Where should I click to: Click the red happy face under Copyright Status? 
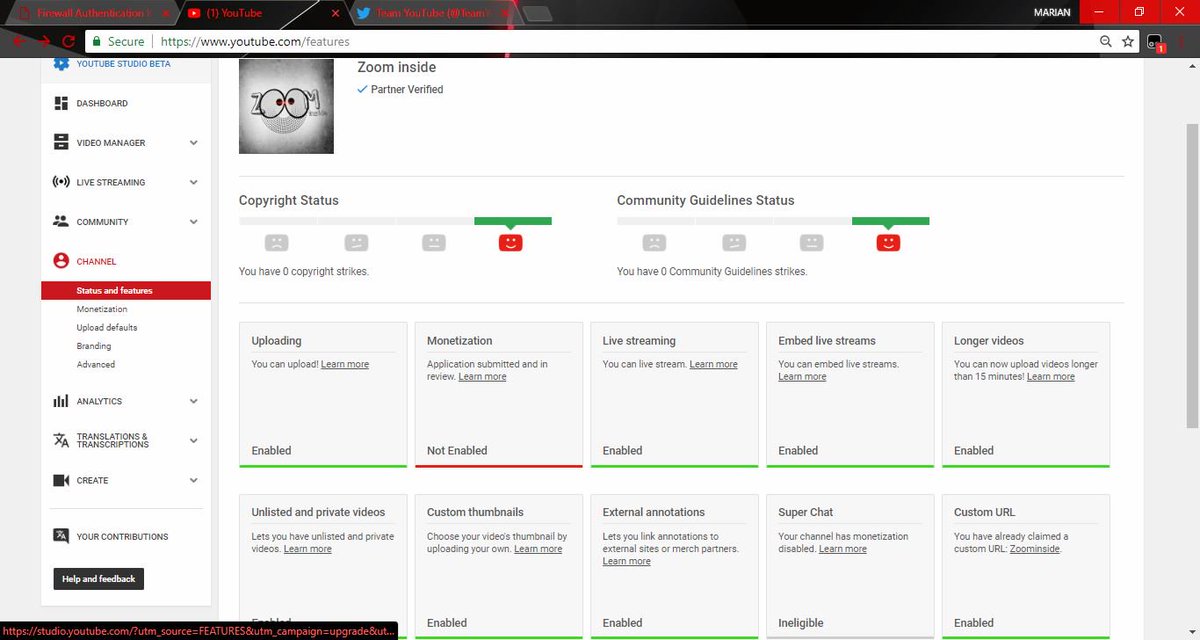511,242
